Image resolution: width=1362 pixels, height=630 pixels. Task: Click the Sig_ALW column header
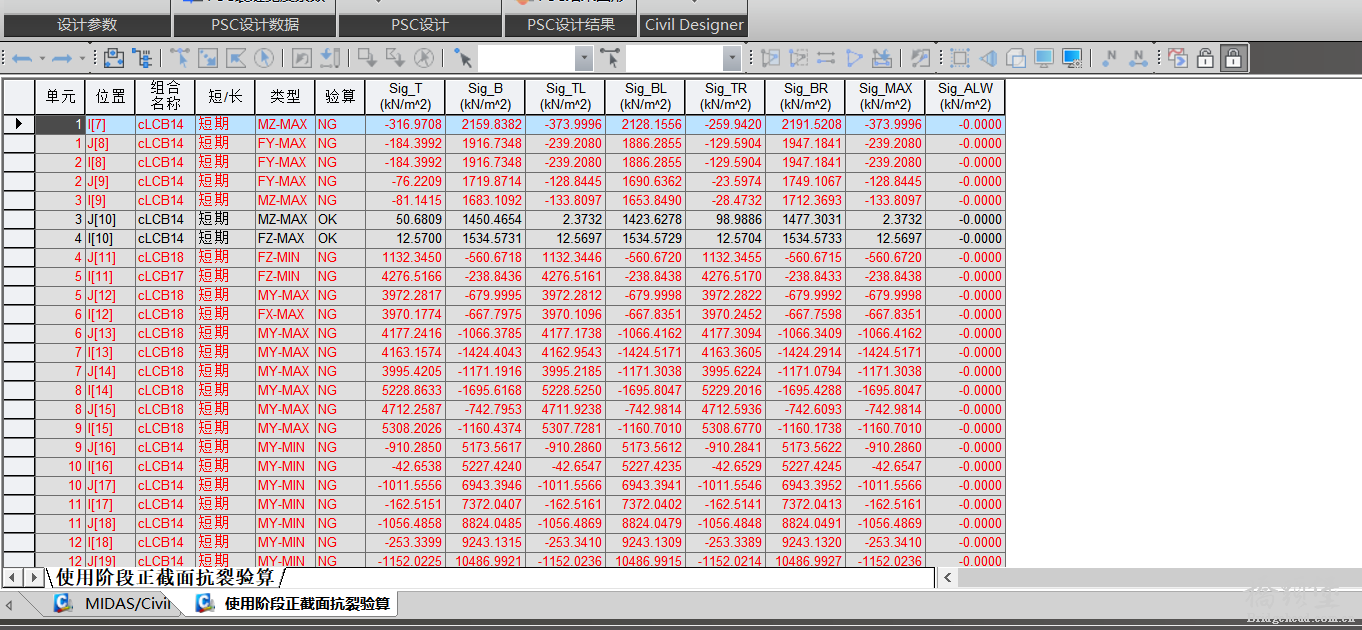pyautogui.click(x=965, y=97)
